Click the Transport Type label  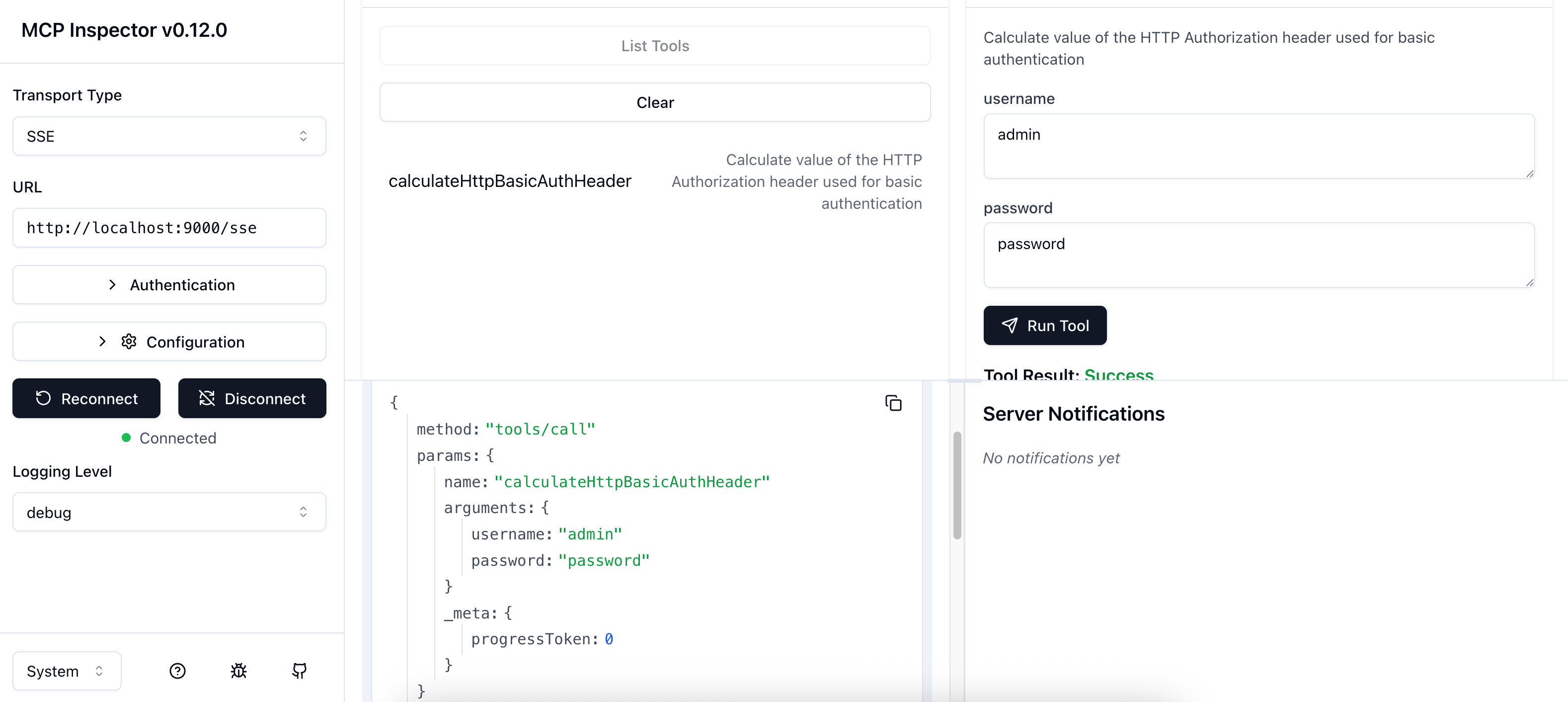click(67, 95)
